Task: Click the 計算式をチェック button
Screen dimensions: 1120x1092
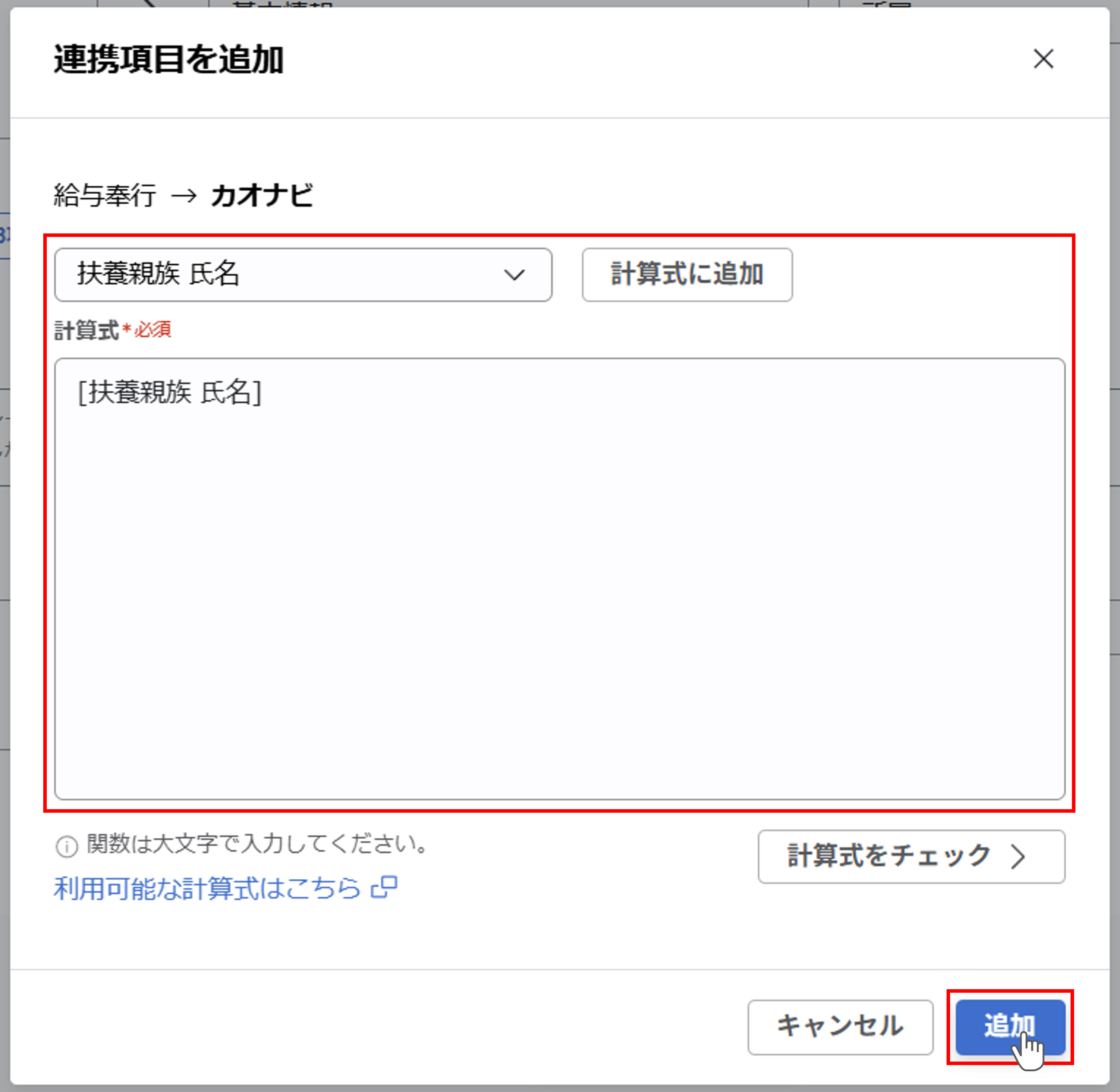Action: click(x=911, y=856)
